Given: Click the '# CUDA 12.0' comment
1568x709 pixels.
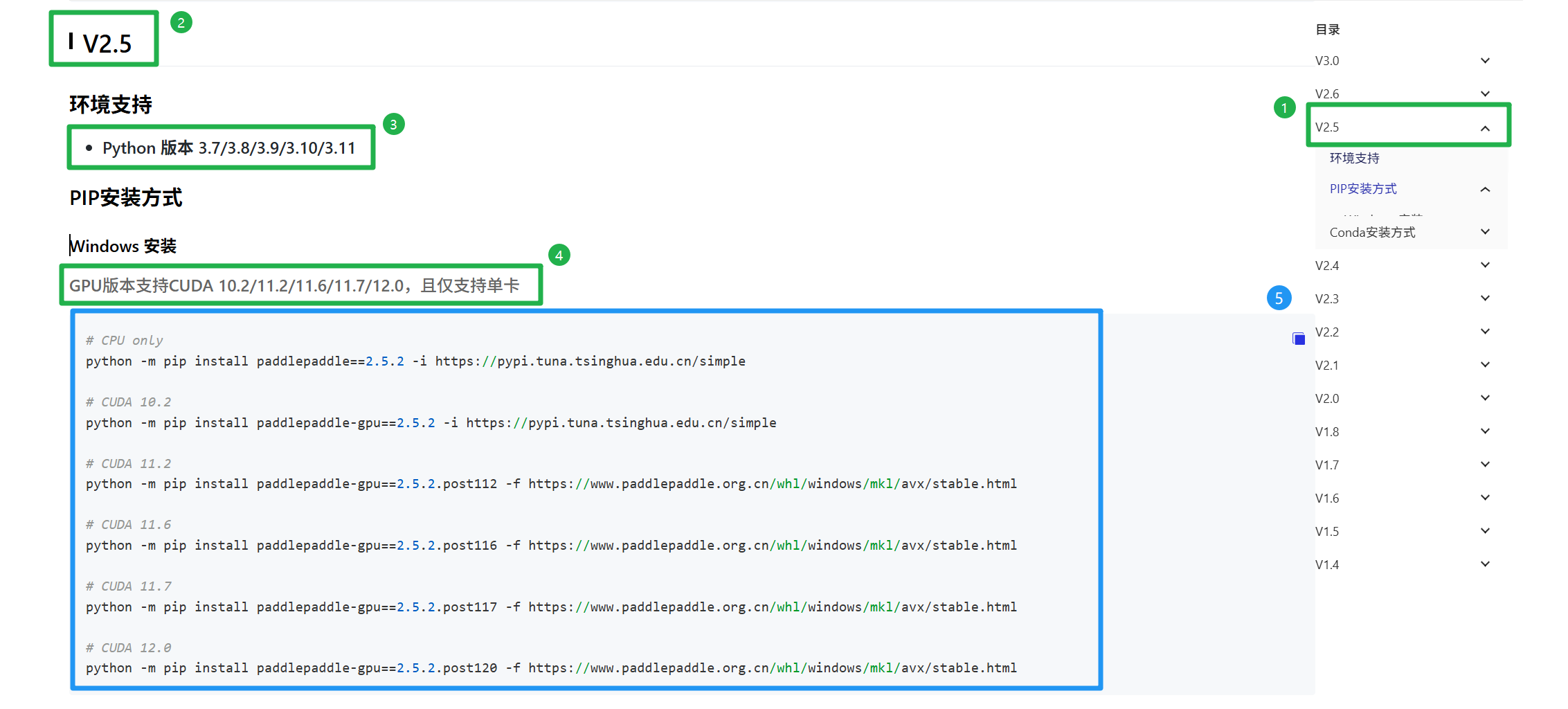Looking at the screenshot, I should tap(128, 648).
